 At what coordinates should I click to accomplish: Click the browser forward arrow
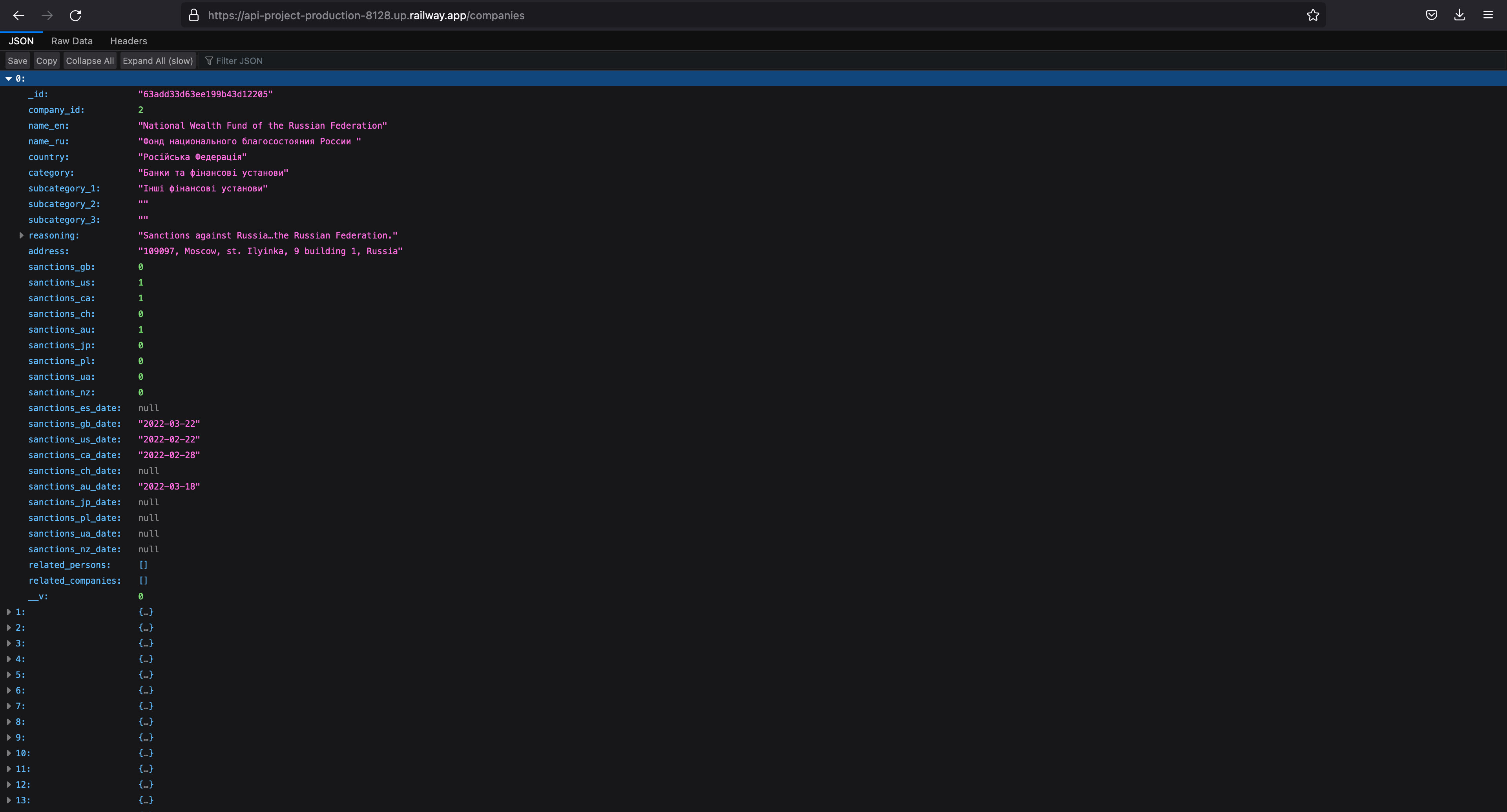click(x=47, y=15)
